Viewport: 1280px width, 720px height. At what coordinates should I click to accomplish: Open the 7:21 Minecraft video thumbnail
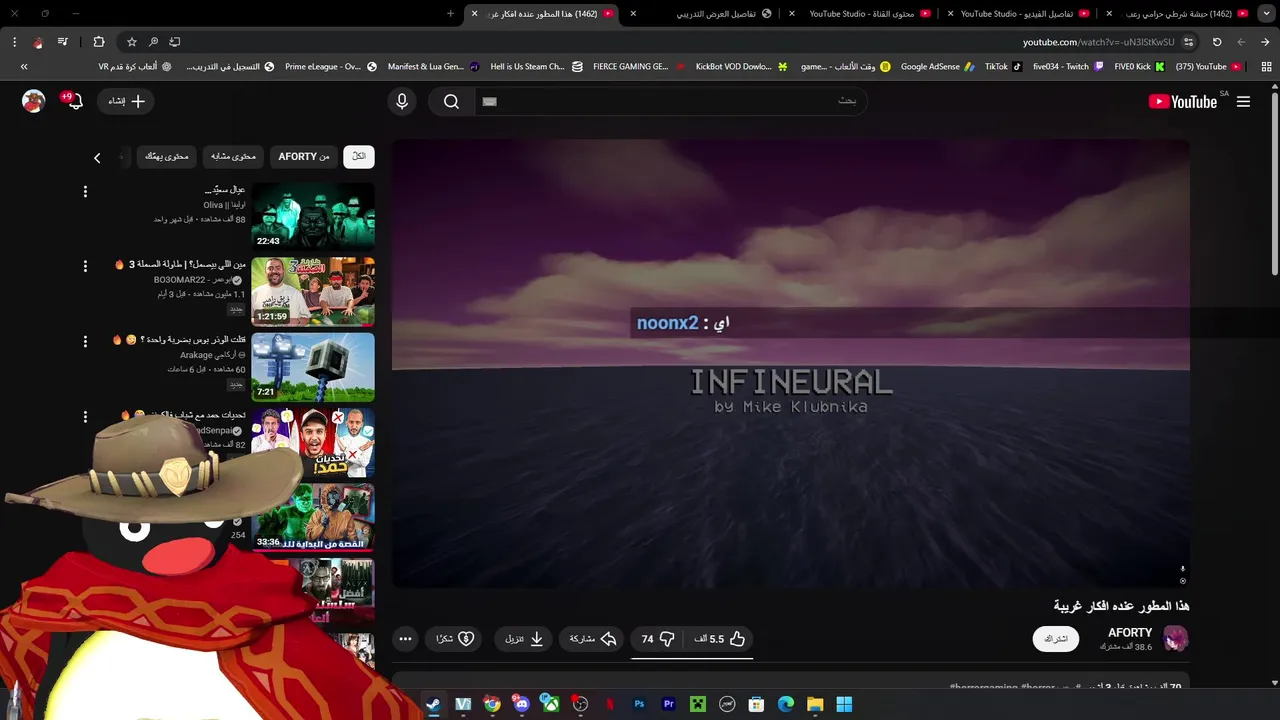coord(313,367)
